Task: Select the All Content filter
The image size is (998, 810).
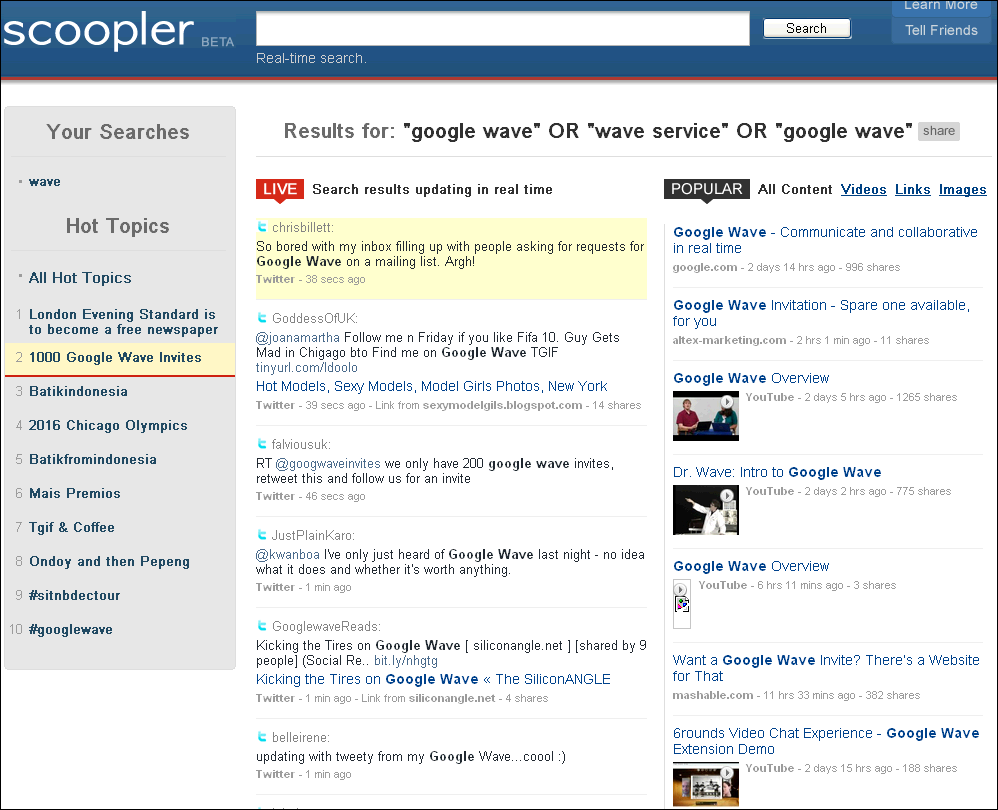Action: [795, 190]
